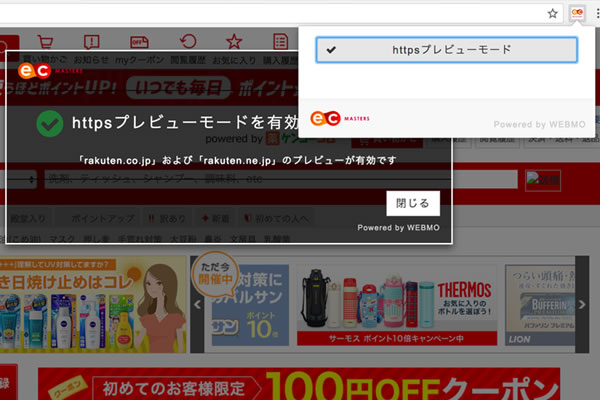
Task: Click the bookmark star in address bar
Action: tap(552, 13)
